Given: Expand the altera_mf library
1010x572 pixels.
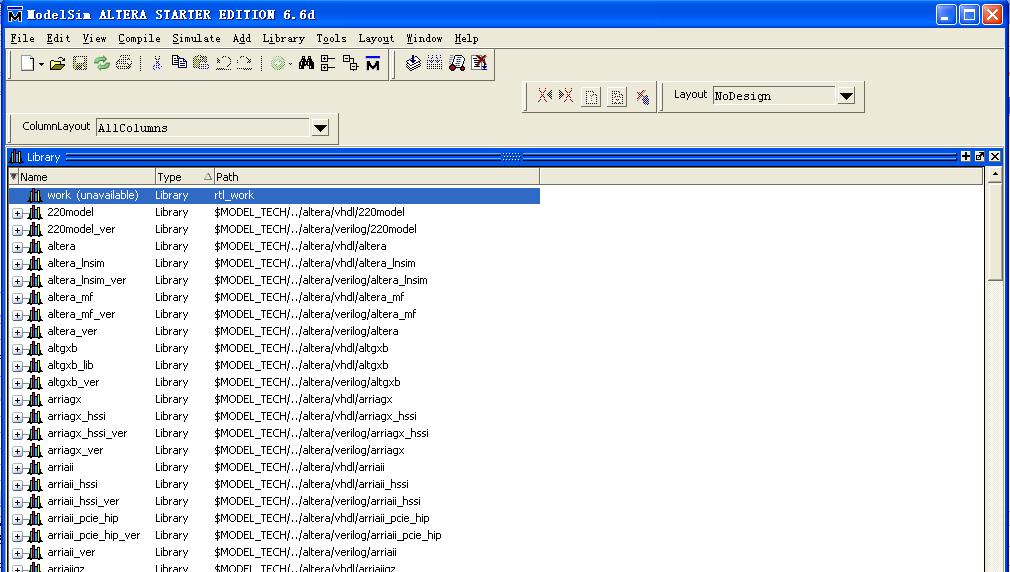Looking at the screenshot, I should 17,298.
